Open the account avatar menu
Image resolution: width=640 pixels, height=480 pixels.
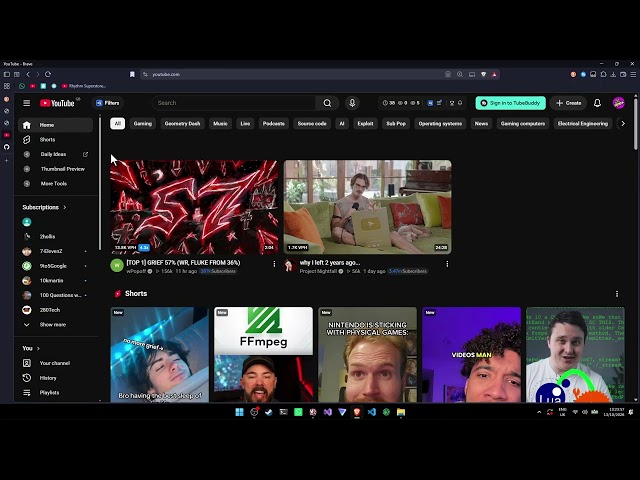(618, 103)
